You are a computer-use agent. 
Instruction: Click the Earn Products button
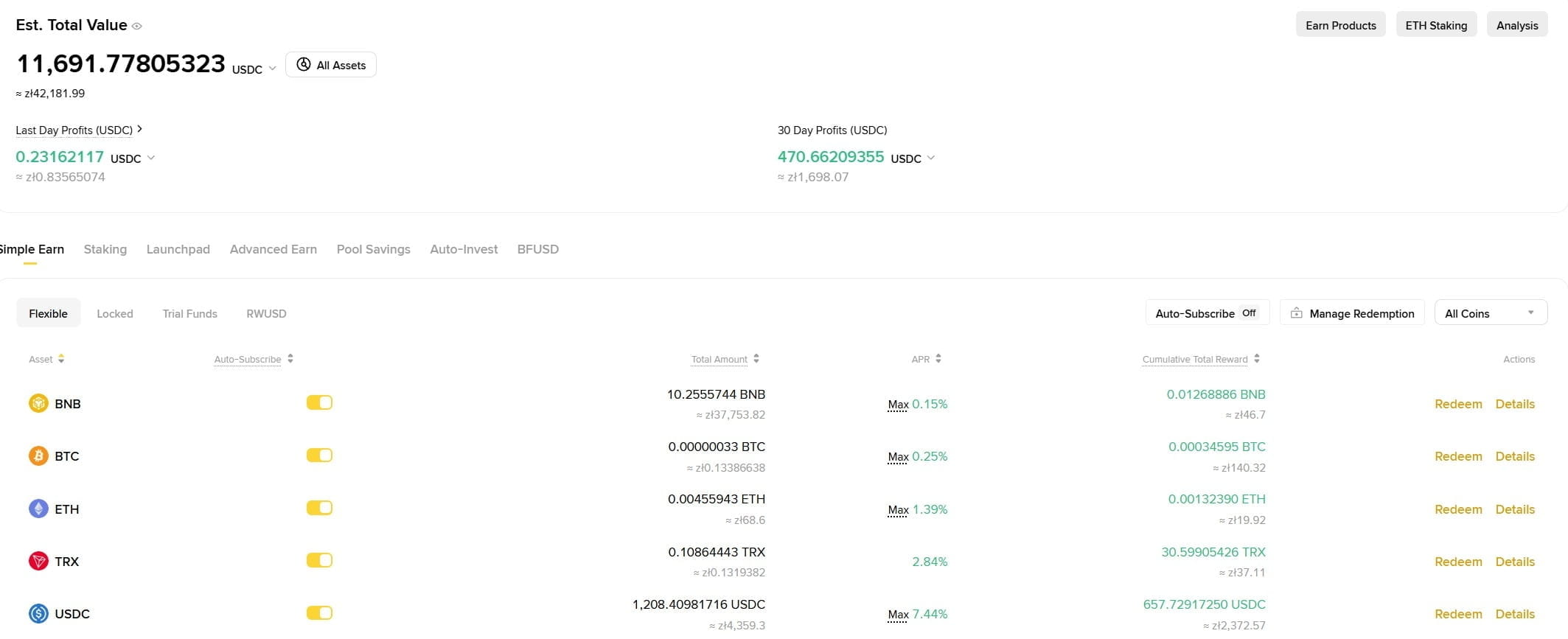point(1341,25)
